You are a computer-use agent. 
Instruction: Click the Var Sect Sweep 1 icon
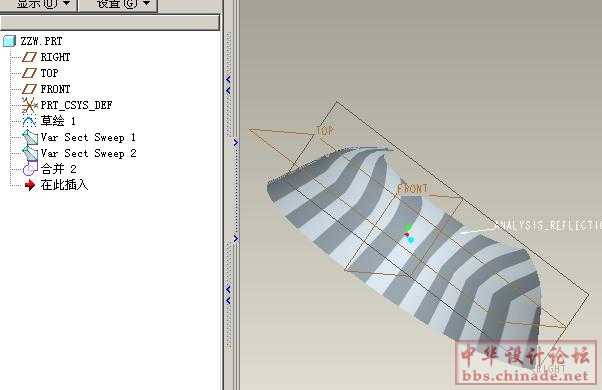pos(30,137)
